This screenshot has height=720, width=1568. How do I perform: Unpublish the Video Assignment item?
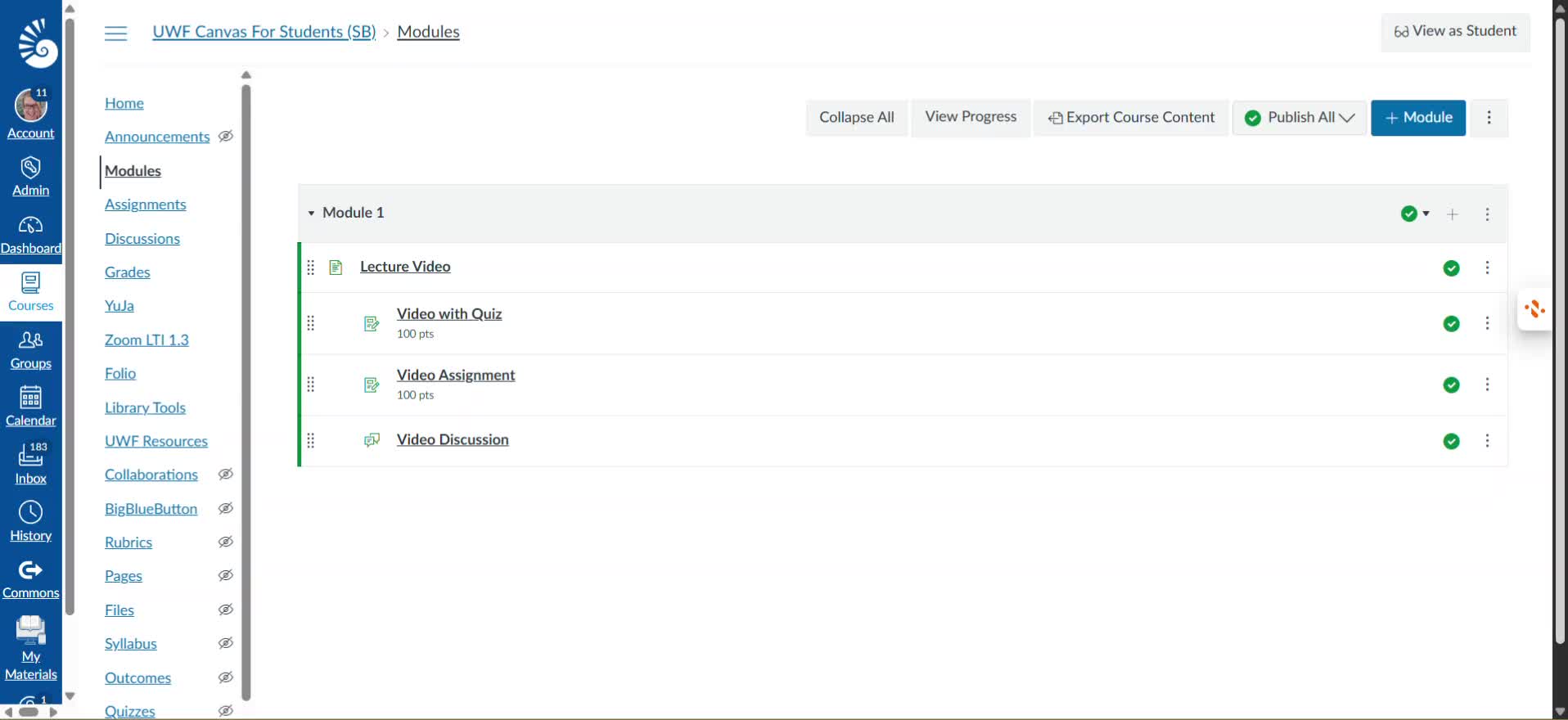pyautogui.click(x=1451, y=385)
